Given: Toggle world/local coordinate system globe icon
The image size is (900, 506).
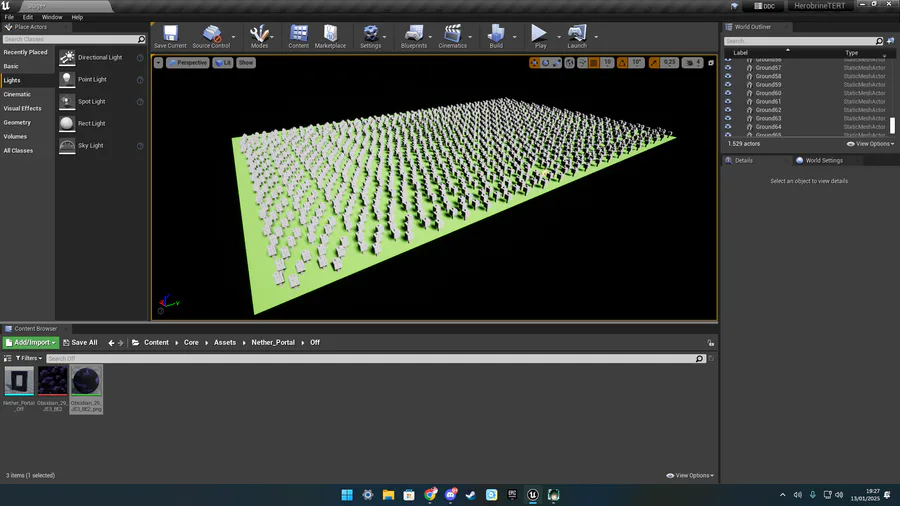Looking at the screenshot, I should pyautogui.click(x=569, y=63).
